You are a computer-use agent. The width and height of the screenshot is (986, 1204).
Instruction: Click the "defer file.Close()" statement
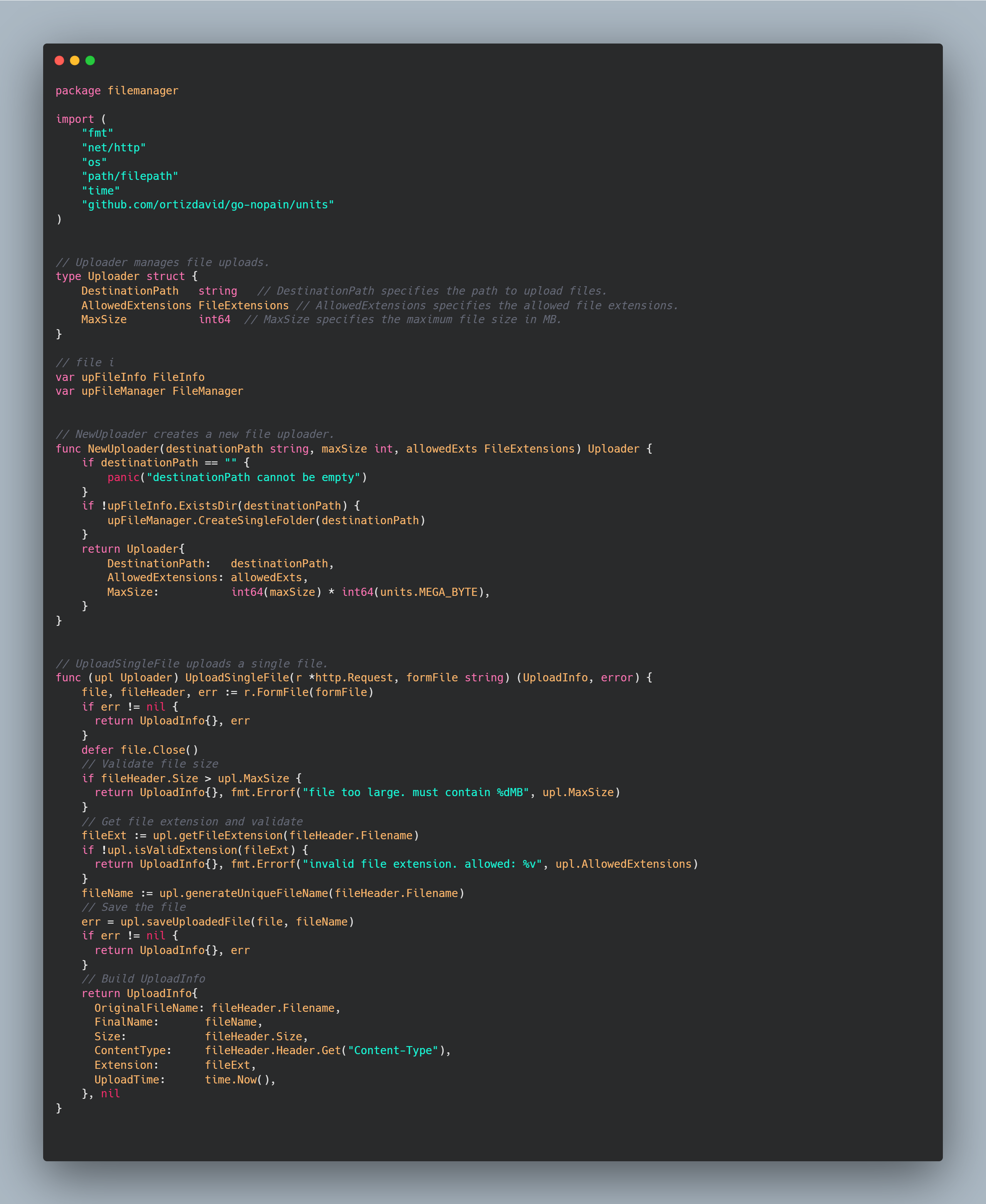tap(140, 750)
